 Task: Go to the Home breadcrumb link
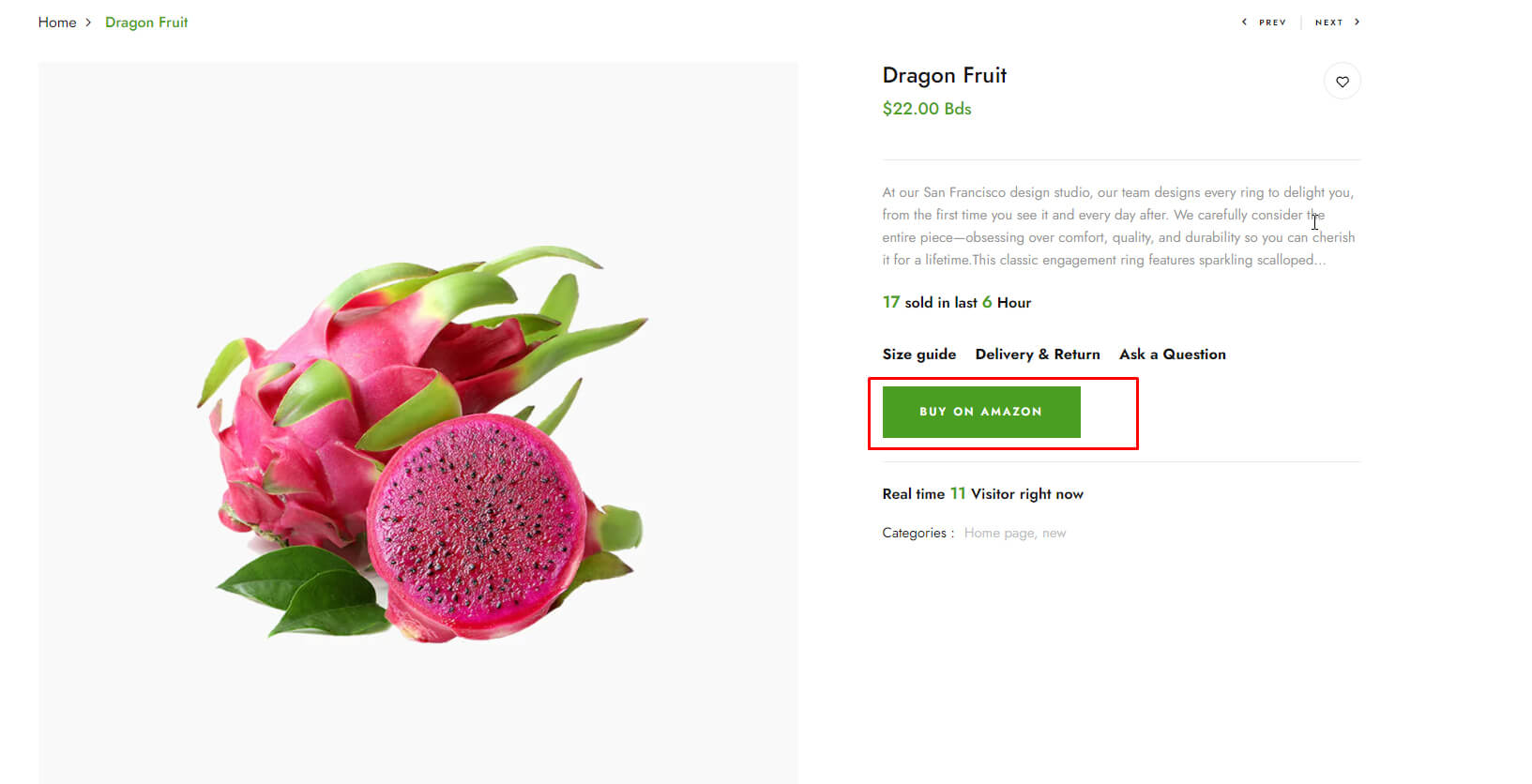(x=57, y=23)
